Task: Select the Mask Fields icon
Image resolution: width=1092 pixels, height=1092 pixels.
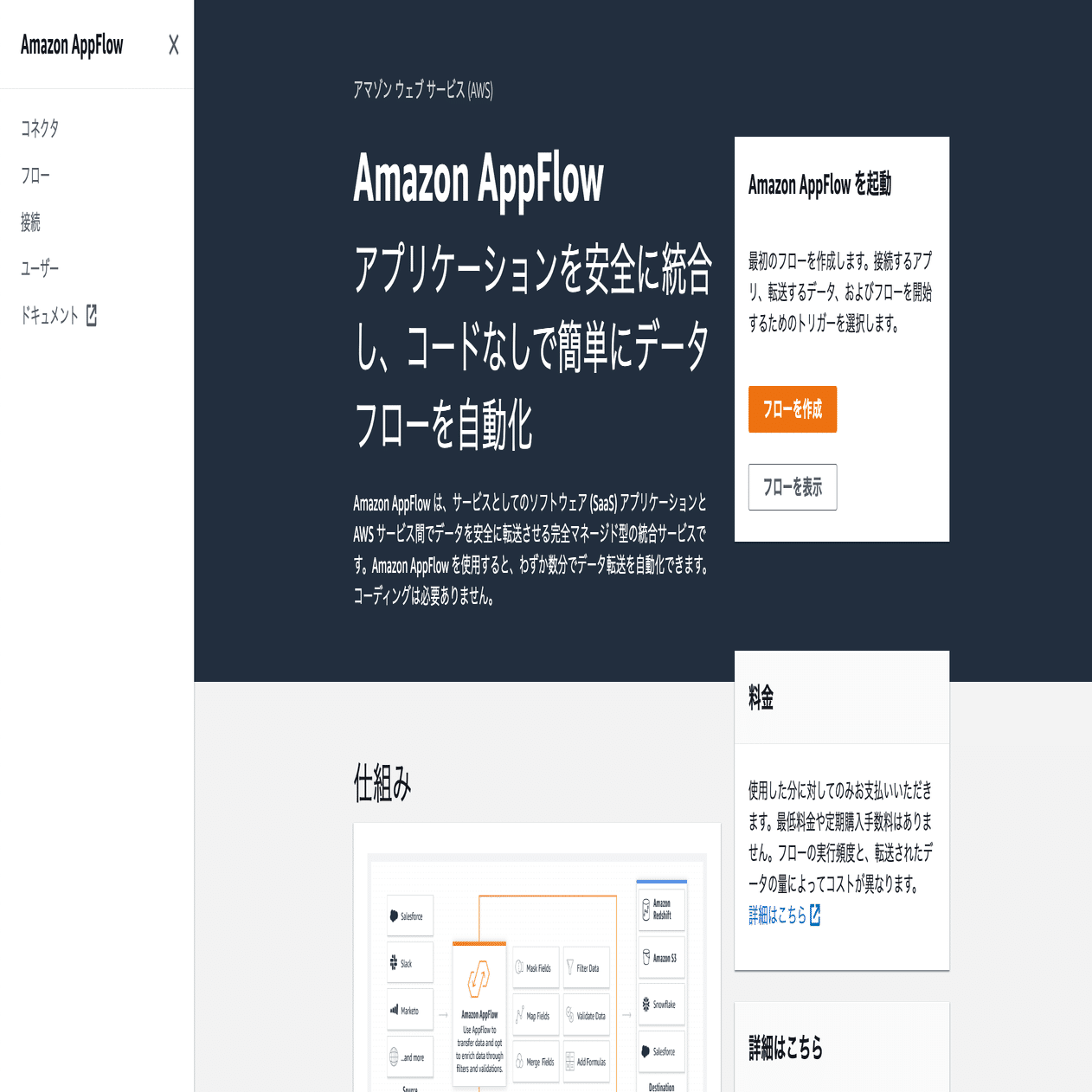Action: coord(520,967)
